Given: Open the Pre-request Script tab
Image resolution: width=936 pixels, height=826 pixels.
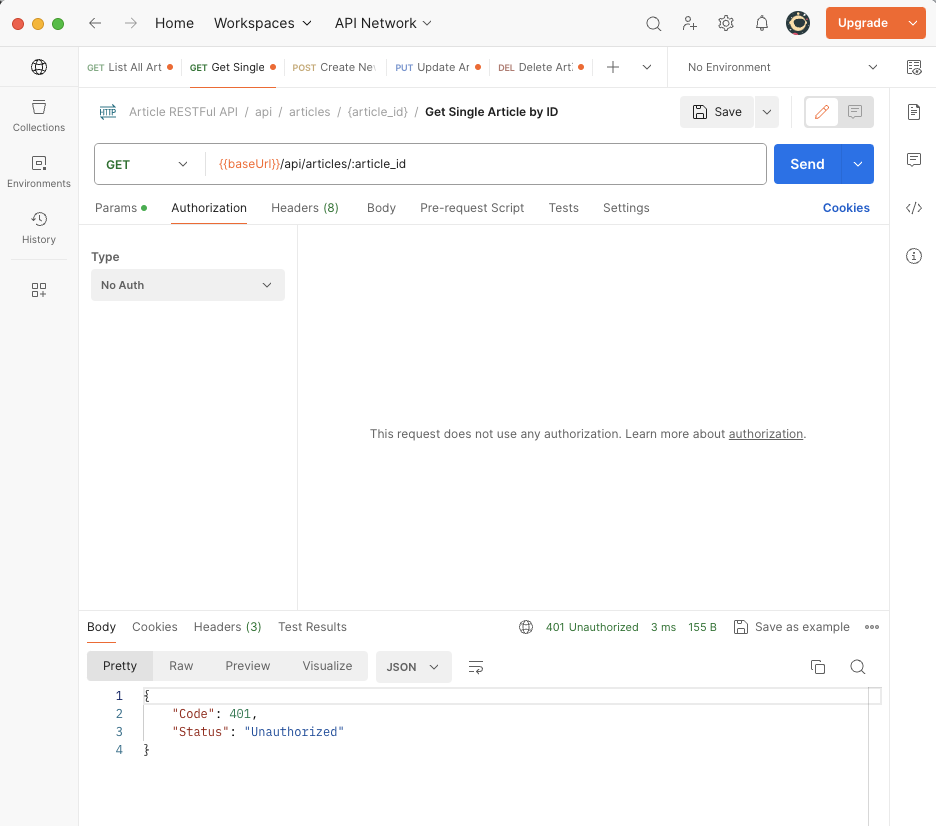Looking at the screenshot, I should [472, 208].
